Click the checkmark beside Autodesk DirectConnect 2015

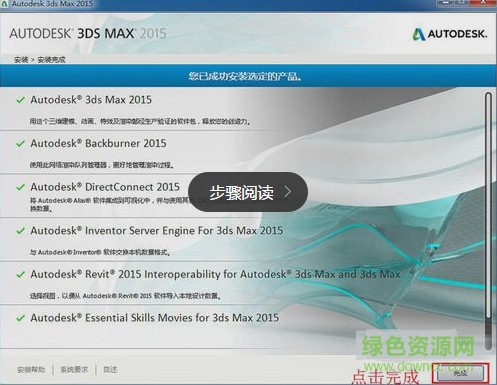pos(21,187)
